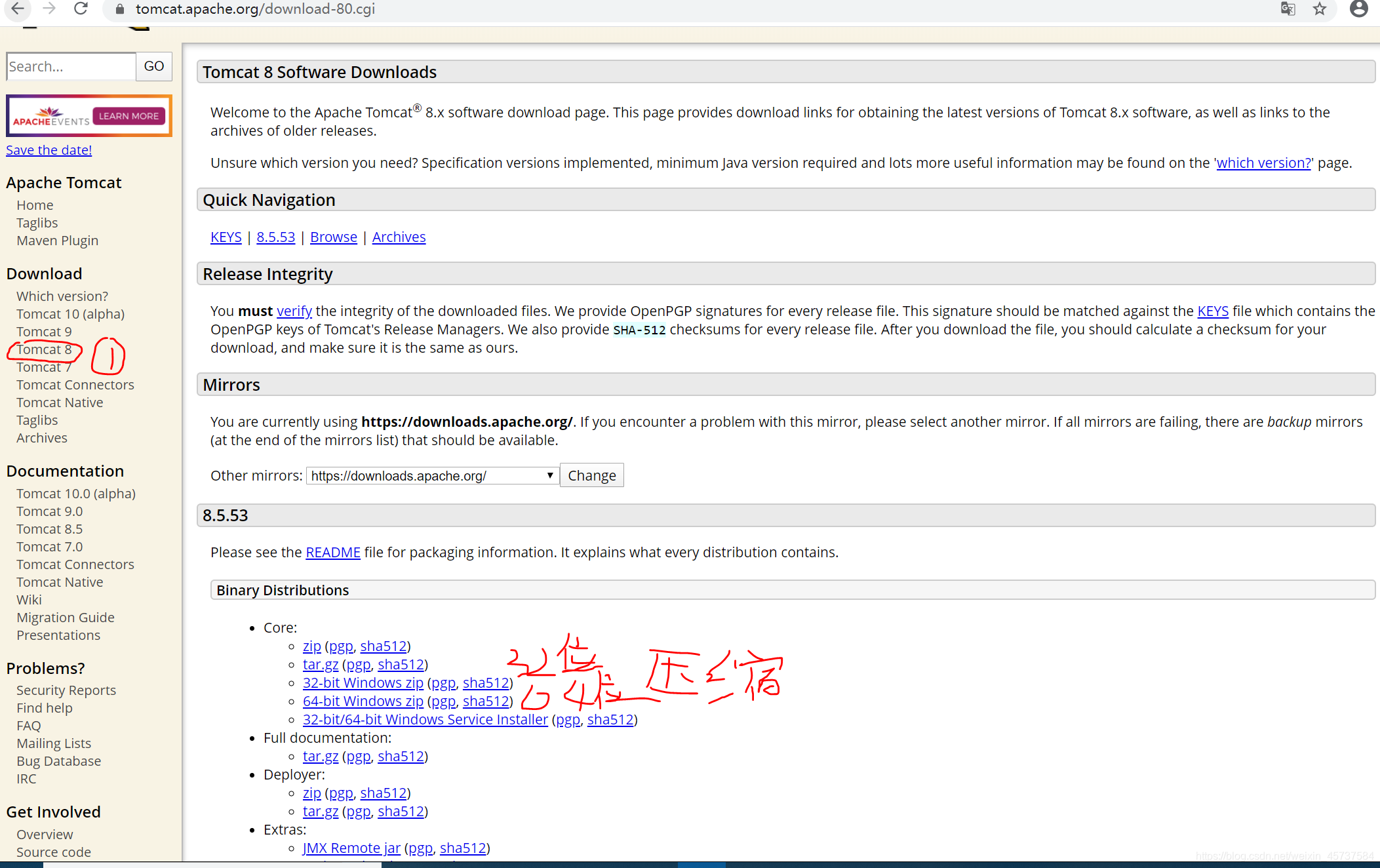
Task: Open the Mailing Lists link
Action: [54, 743]
